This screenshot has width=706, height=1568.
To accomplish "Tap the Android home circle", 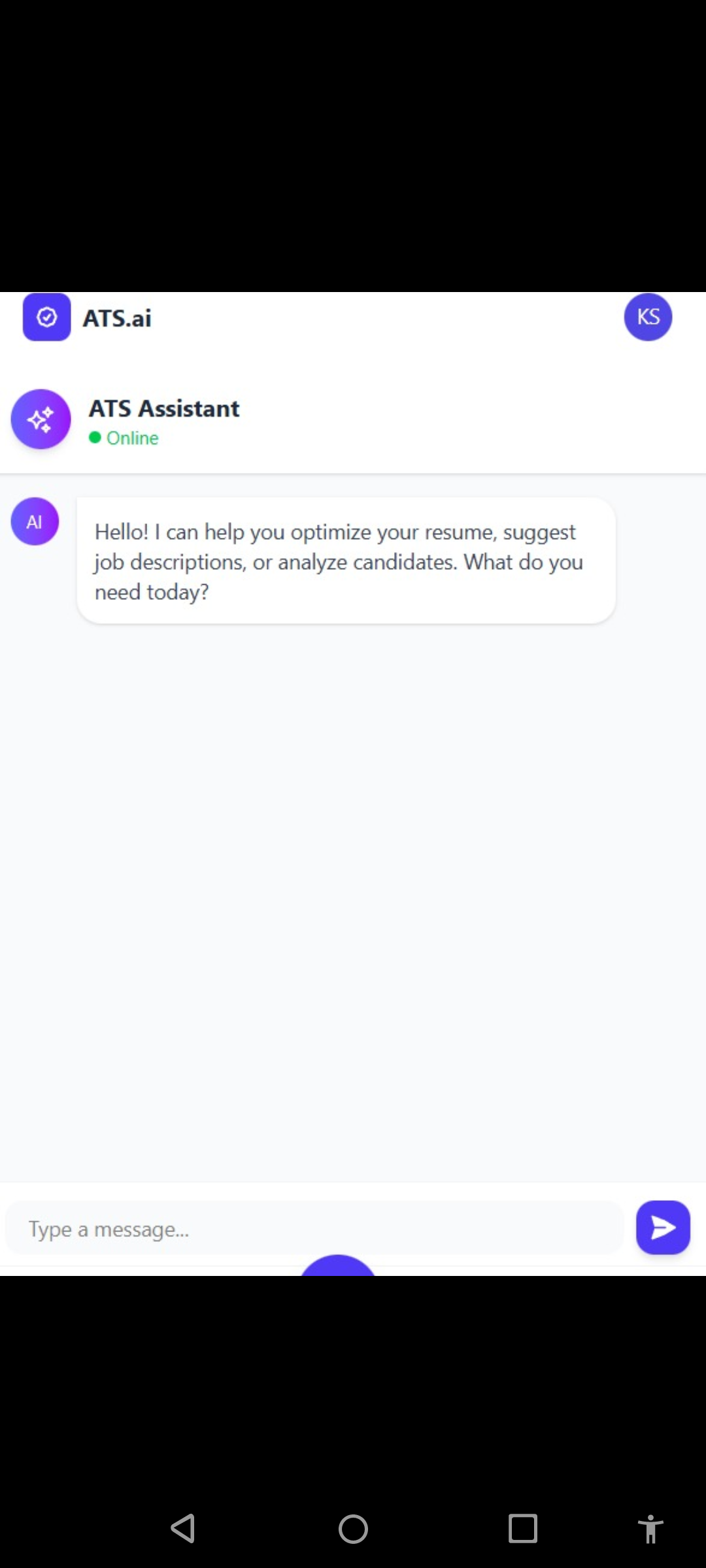I will [x=353, y=1529].
